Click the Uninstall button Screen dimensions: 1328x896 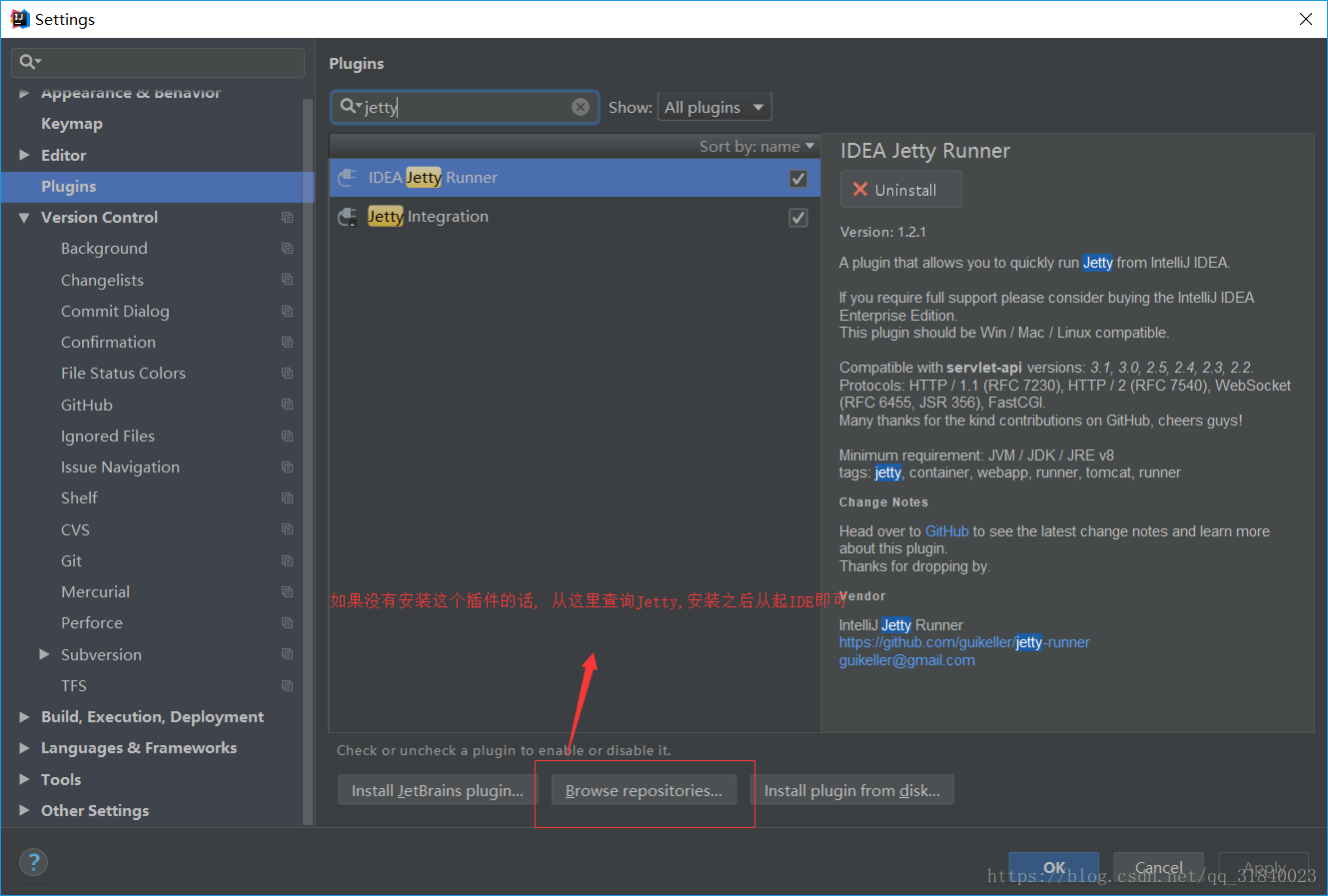901,190
